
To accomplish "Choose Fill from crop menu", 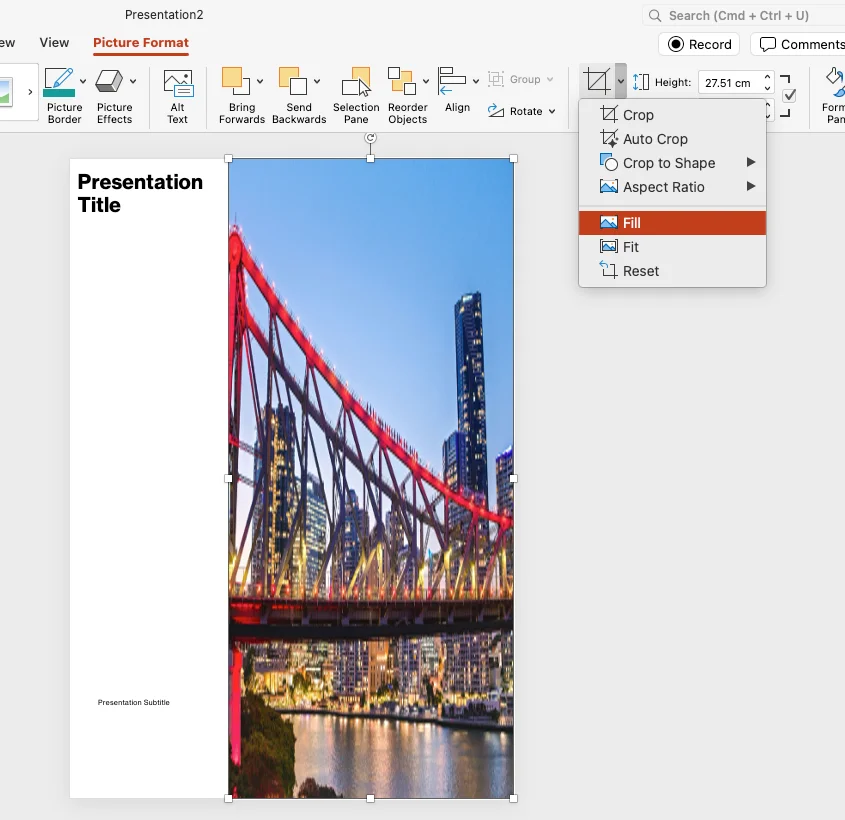I will click(x=672, y=223).
